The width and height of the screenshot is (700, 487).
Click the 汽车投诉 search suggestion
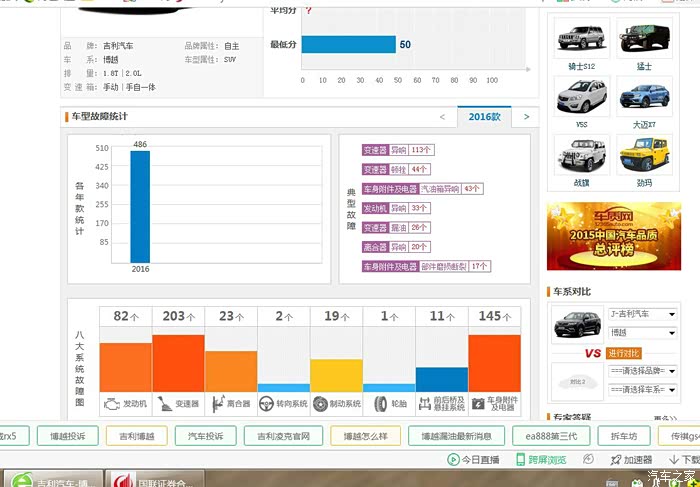click(206, 436)
